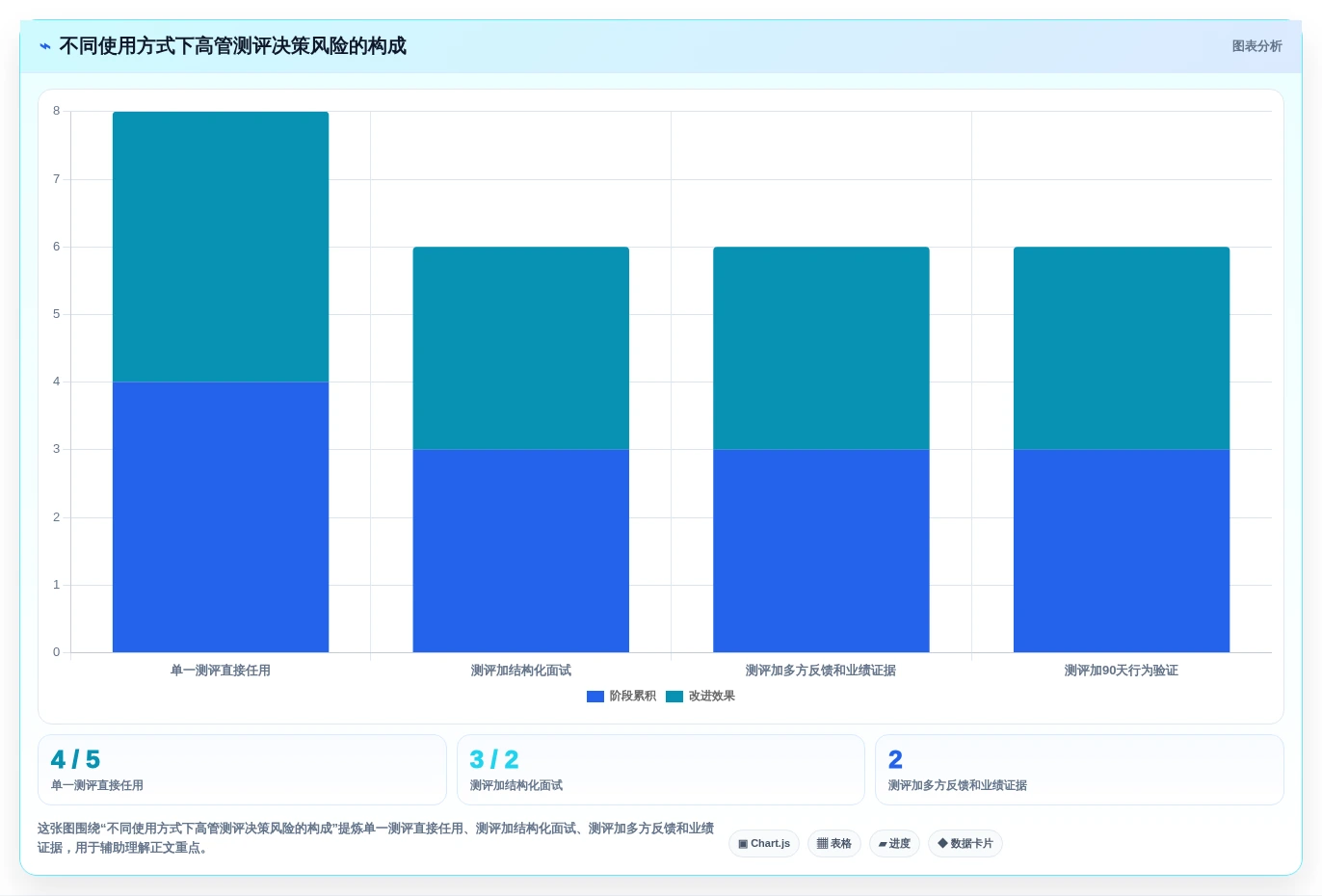The image size is (1322, 896).
Task: Click the blue 阶段累积 bar for 测评加结构化面试
Action: click(x=521, y=551)
